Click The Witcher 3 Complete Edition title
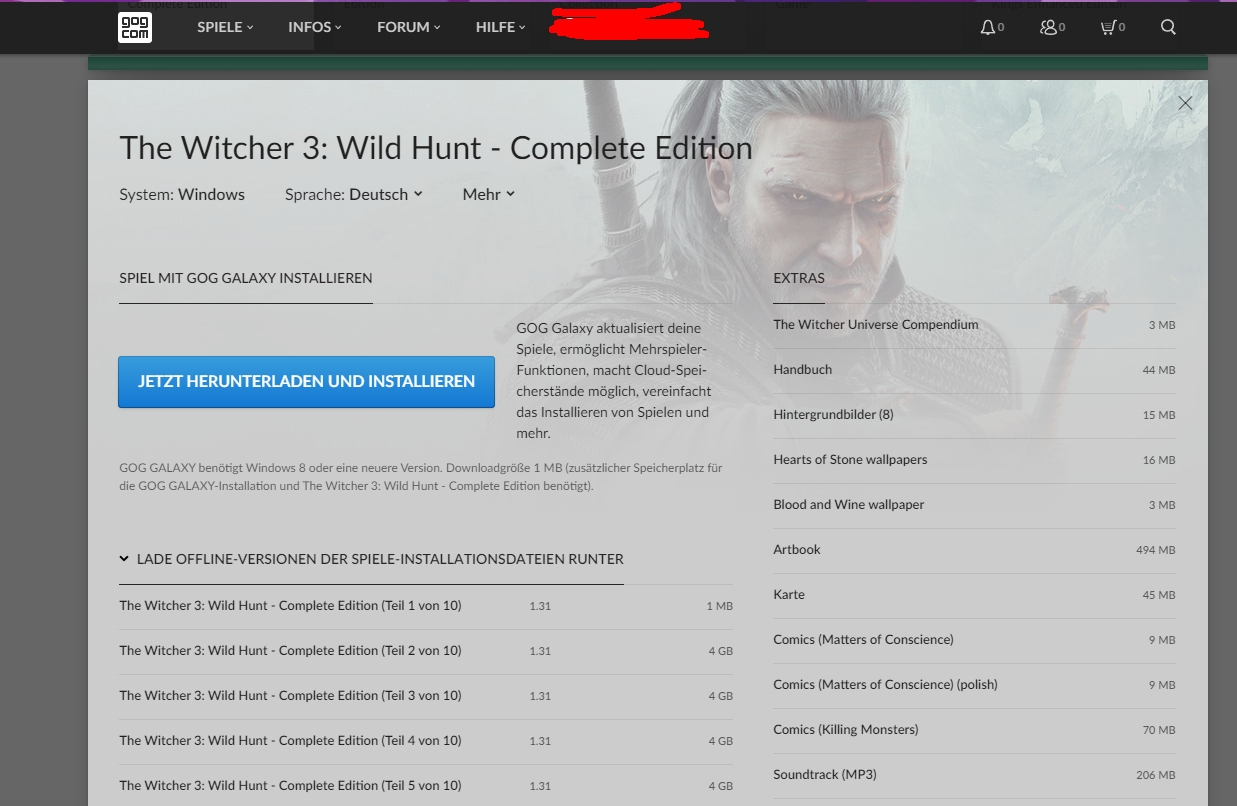The width and height of the screenshot is (1237, 806). point(436,148)
